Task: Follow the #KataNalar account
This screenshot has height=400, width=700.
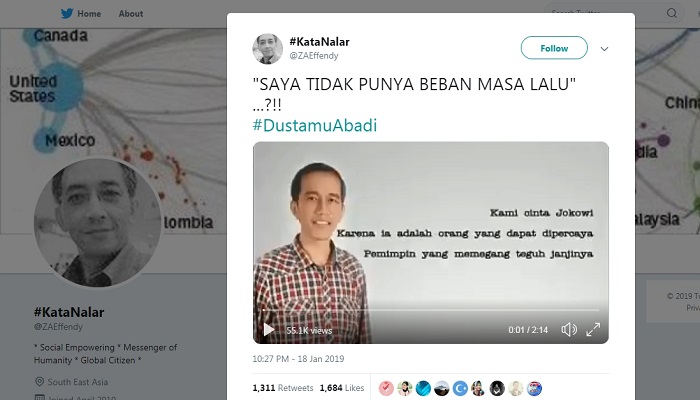Action: [554, 48]
